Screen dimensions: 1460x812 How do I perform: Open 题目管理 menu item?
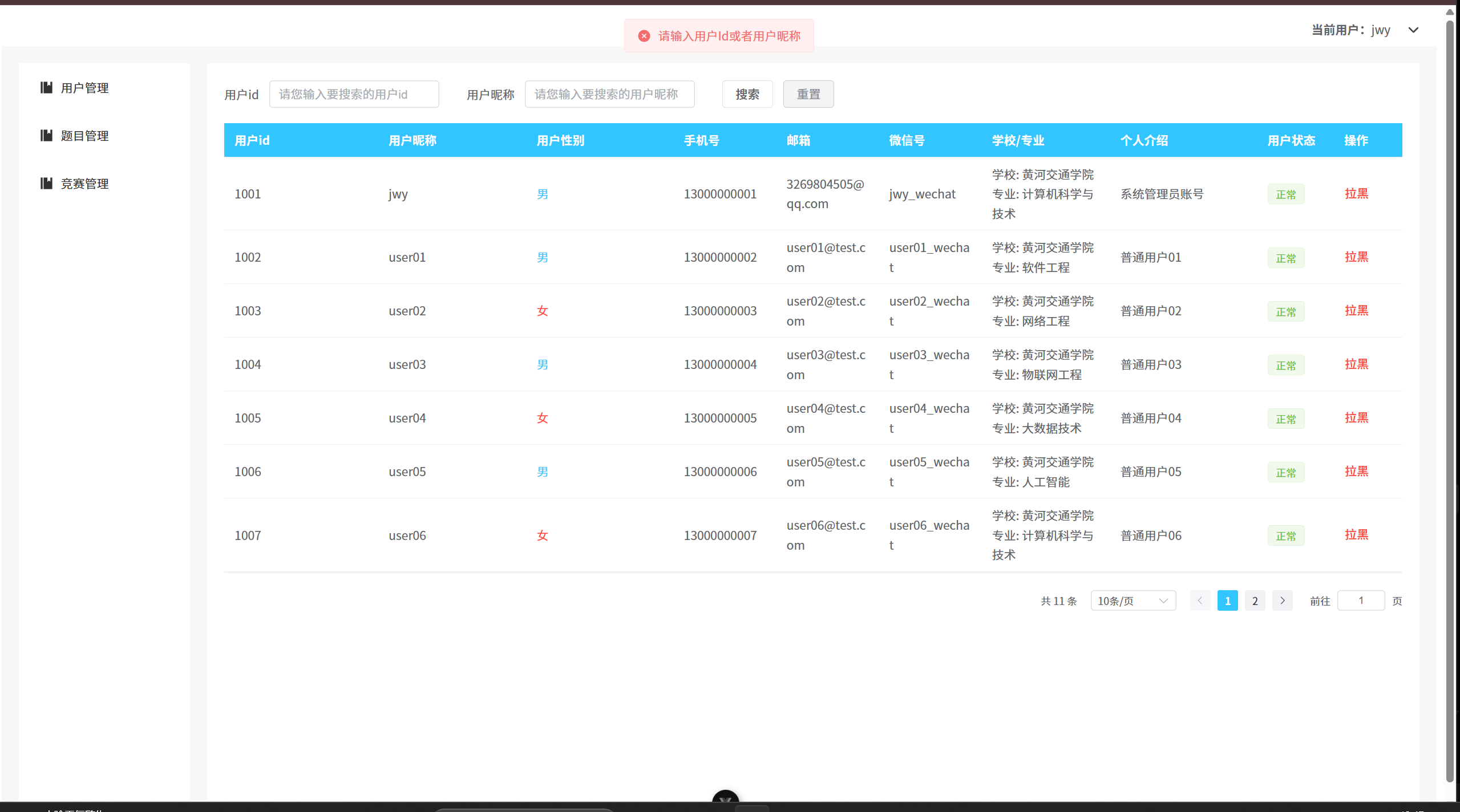click(84, 136)
